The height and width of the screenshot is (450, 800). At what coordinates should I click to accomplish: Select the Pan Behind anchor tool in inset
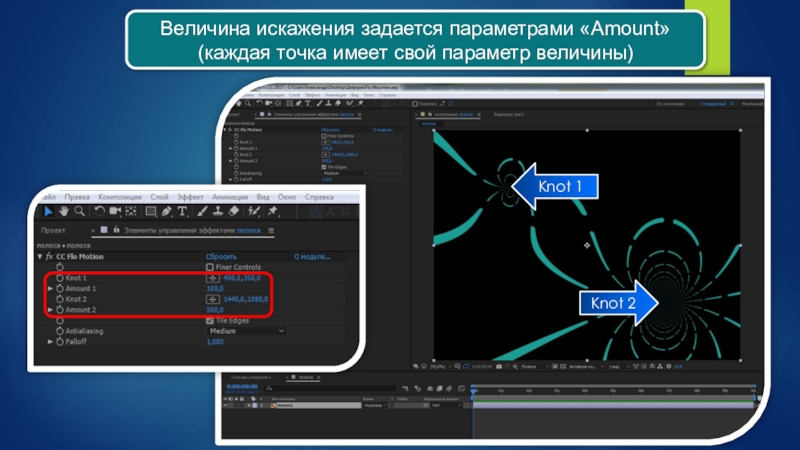pos(131,211)
